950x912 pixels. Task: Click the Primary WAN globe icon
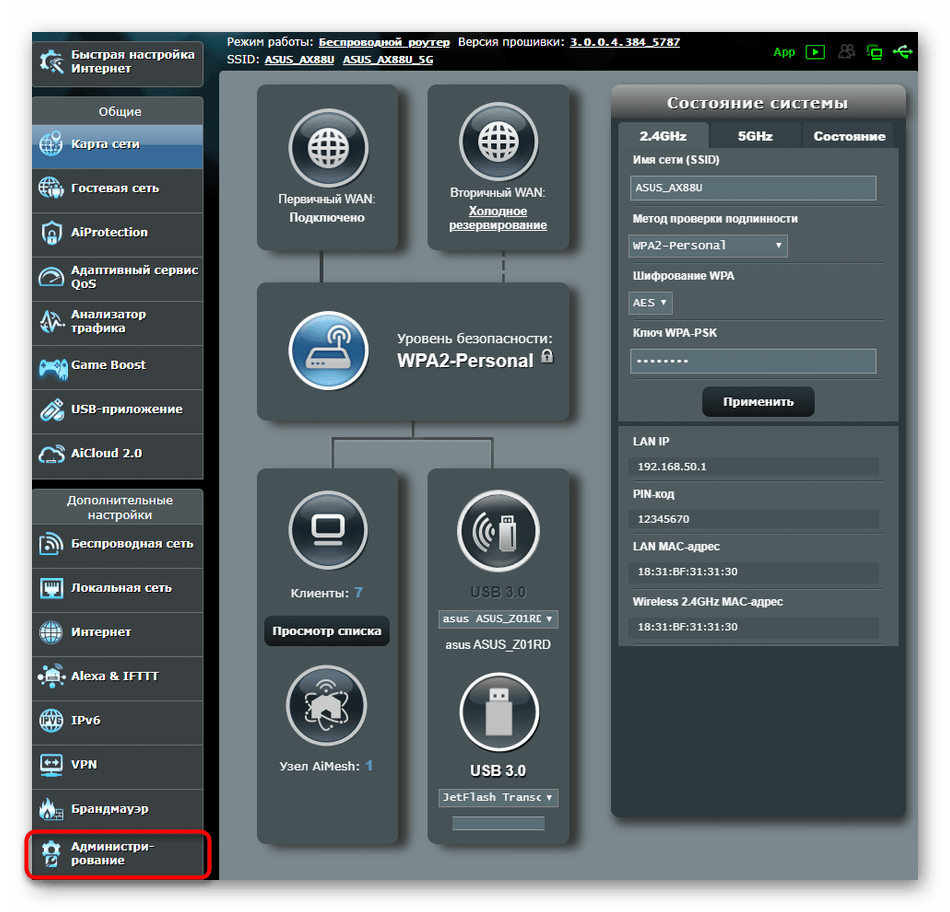(x=328, y=148)
